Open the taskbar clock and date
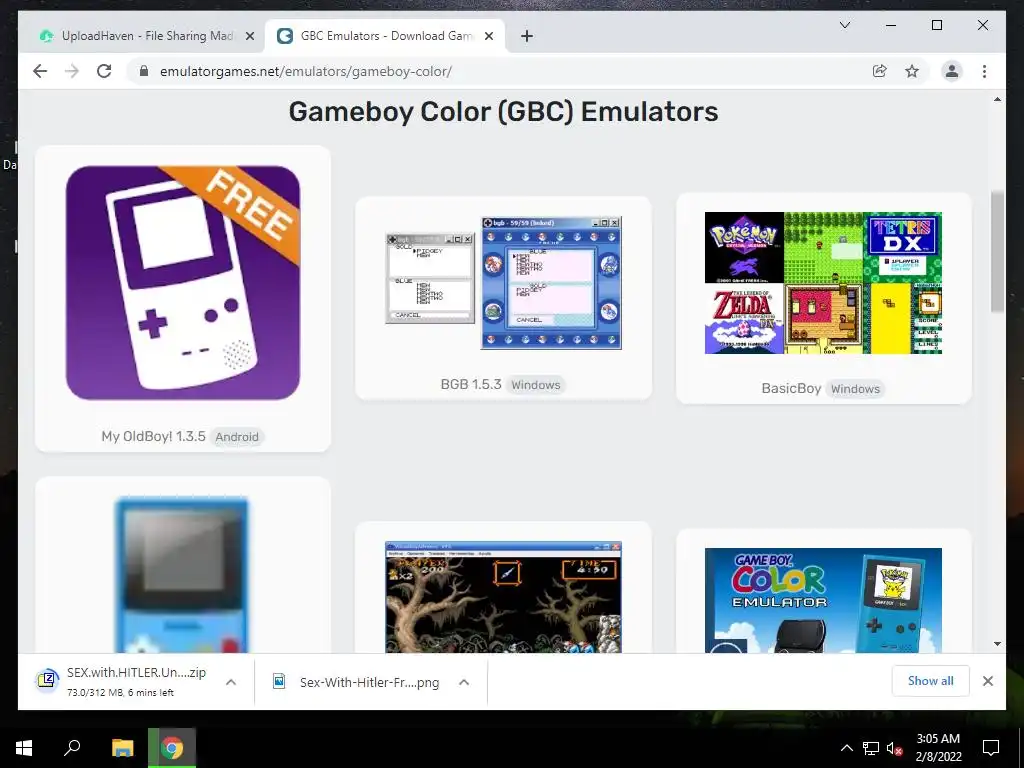Screen dimensions: 1024x768 coord(938,748)
